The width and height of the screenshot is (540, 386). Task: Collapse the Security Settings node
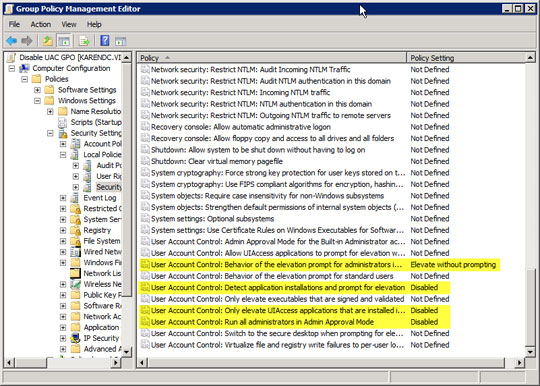50,133
